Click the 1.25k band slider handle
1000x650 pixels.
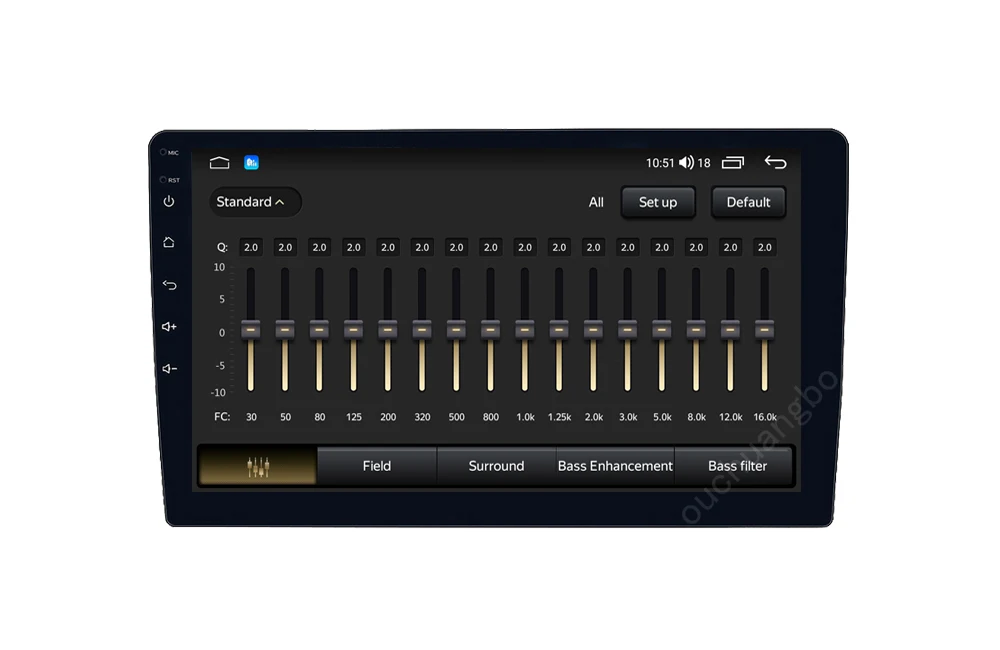point(559,330)
